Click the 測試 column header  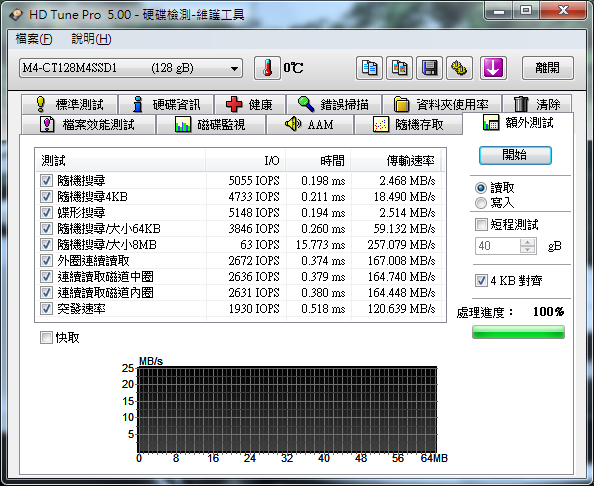point(121,161)
